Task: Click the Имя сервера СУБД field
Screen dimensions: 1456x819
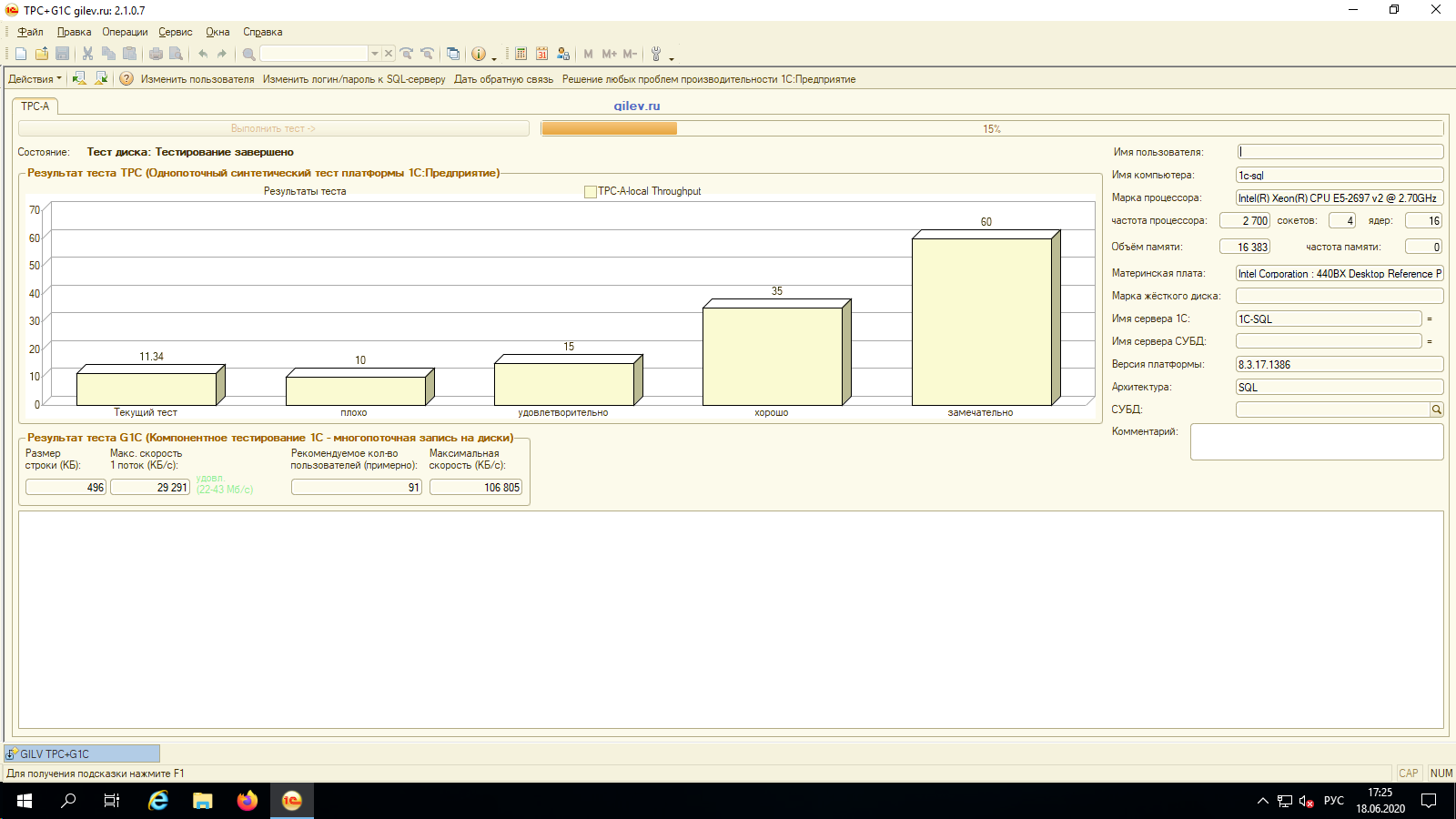Action: pyautogui.click(x=1329, y=341)
